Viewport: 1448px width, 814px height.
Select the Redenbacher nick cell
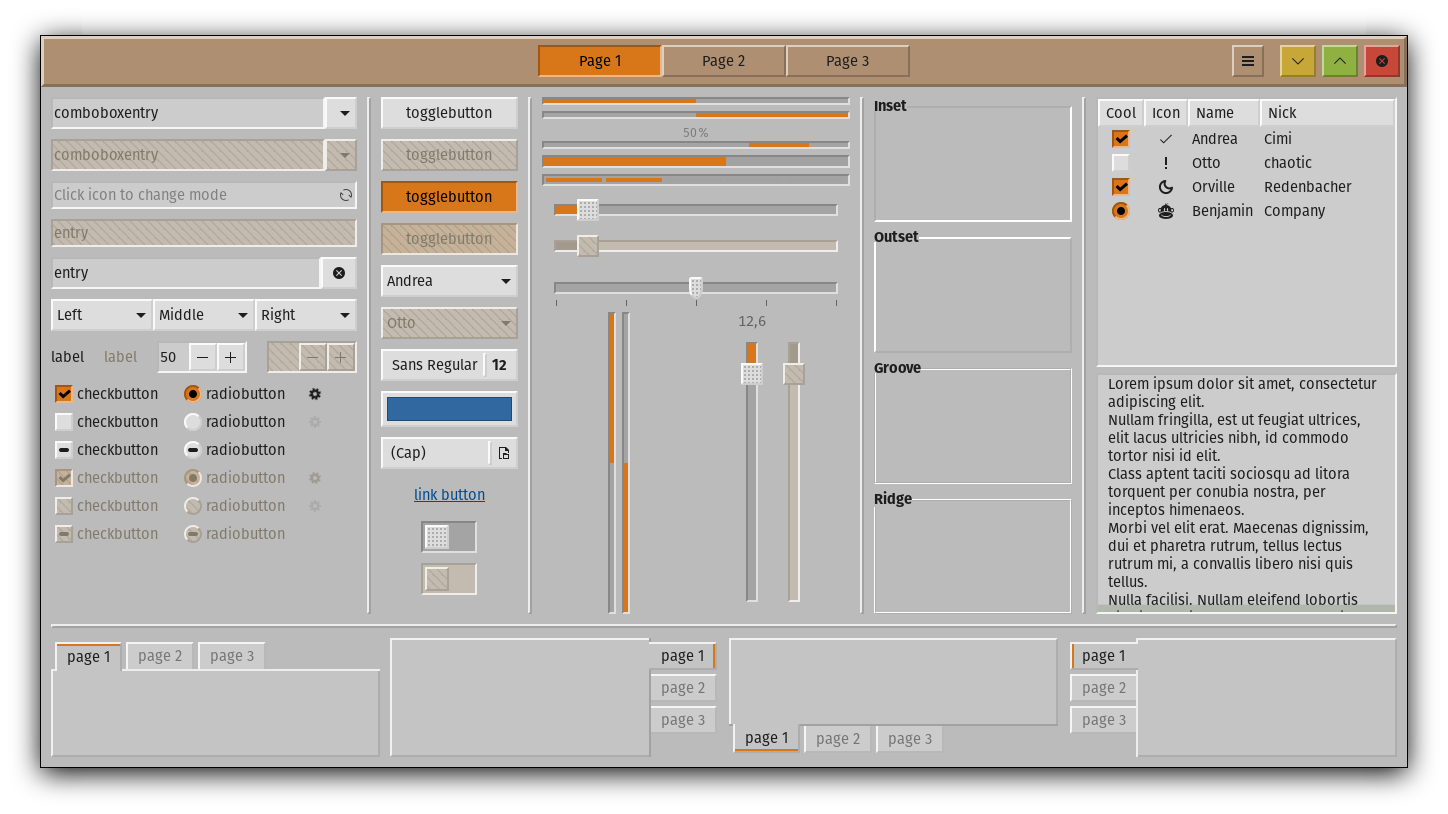pos(1307,187)
